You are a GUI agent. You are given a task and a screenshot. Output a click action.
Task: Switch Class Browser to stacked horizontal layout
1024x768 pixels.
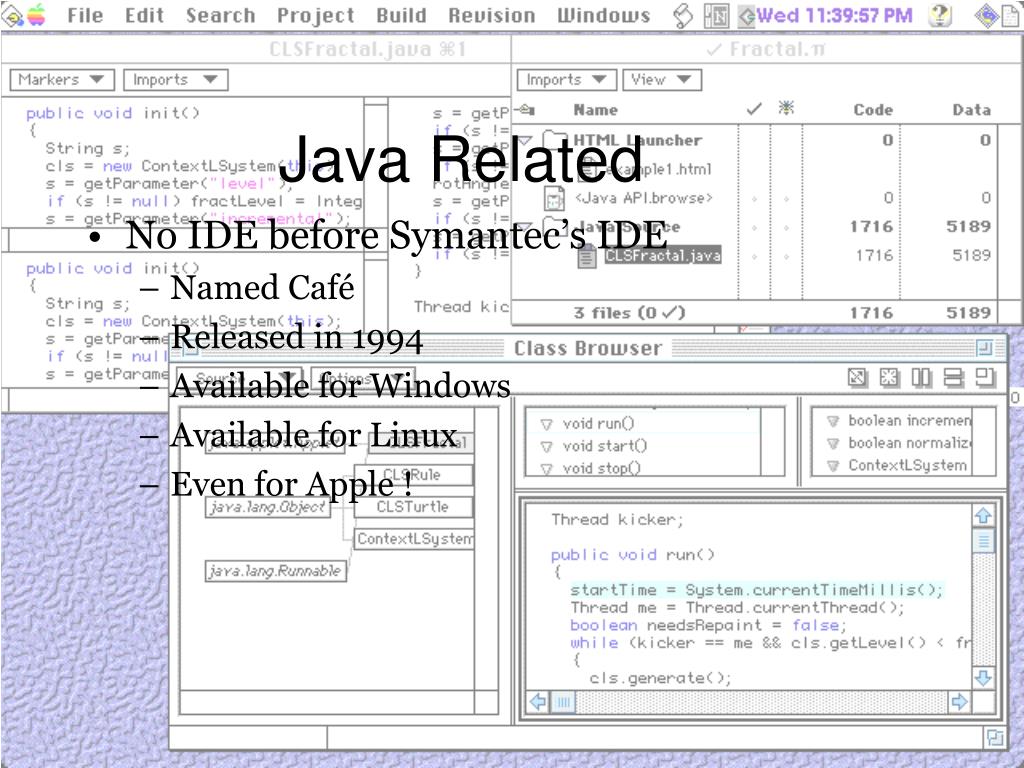tap(953, 377)
